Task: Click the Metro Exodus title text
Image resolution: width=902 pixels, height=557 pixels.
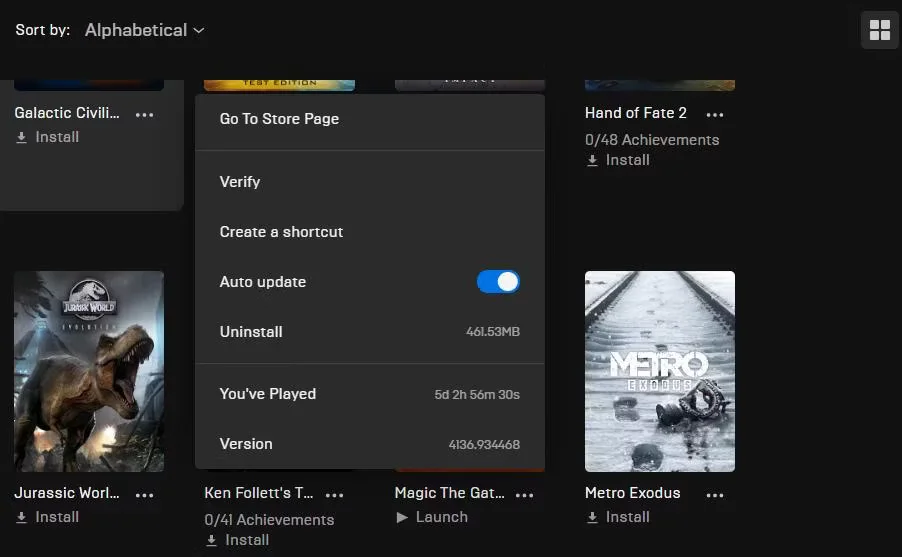Action: point(633,493)
